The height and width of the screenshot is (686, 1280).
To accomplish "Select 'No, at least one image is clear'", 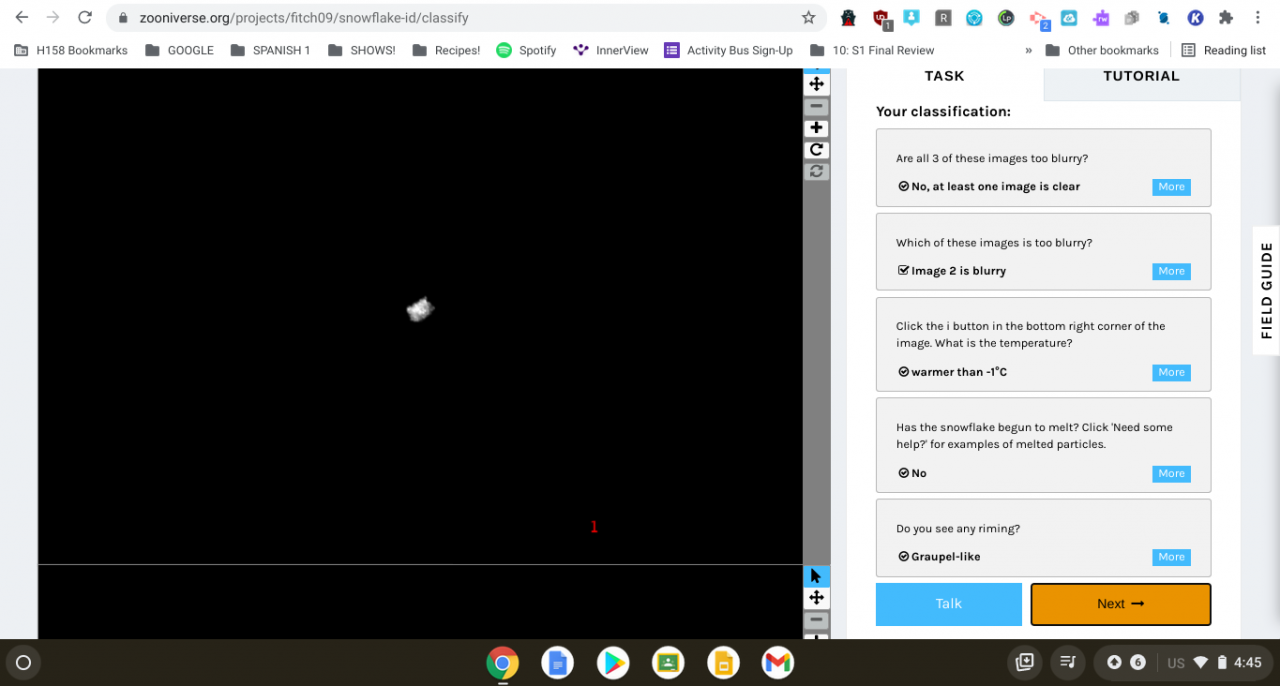I will click(995, 187).
